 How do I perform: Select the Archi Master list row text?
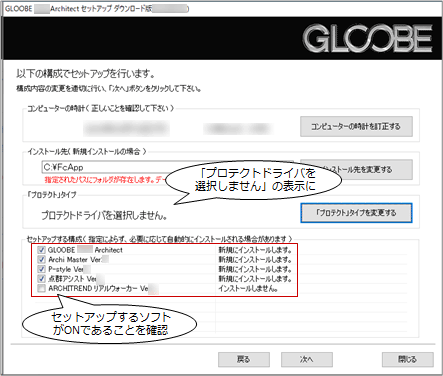(79, 259)
